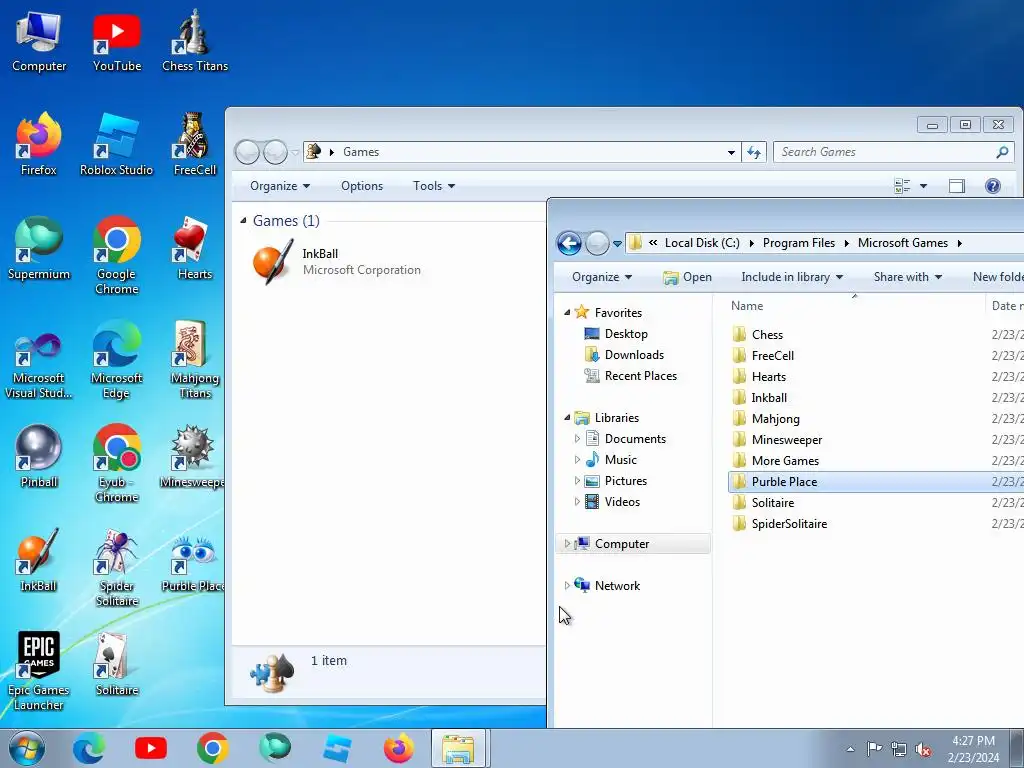The width and height of the screenshot is (1024, 768).
Task: Select InkBall in the Games window
Action: click(x=337, y=261)
